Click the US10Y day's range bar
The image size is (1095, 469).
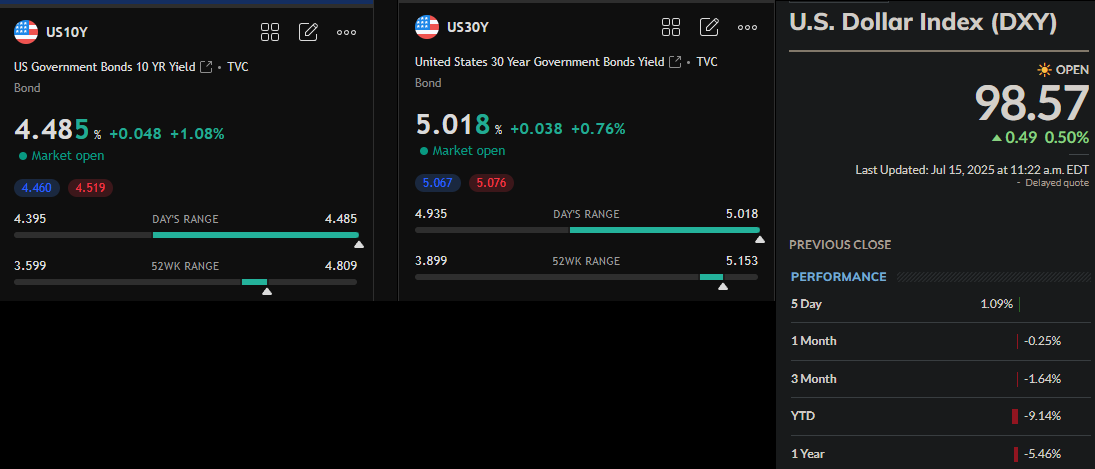pos(186,235)
